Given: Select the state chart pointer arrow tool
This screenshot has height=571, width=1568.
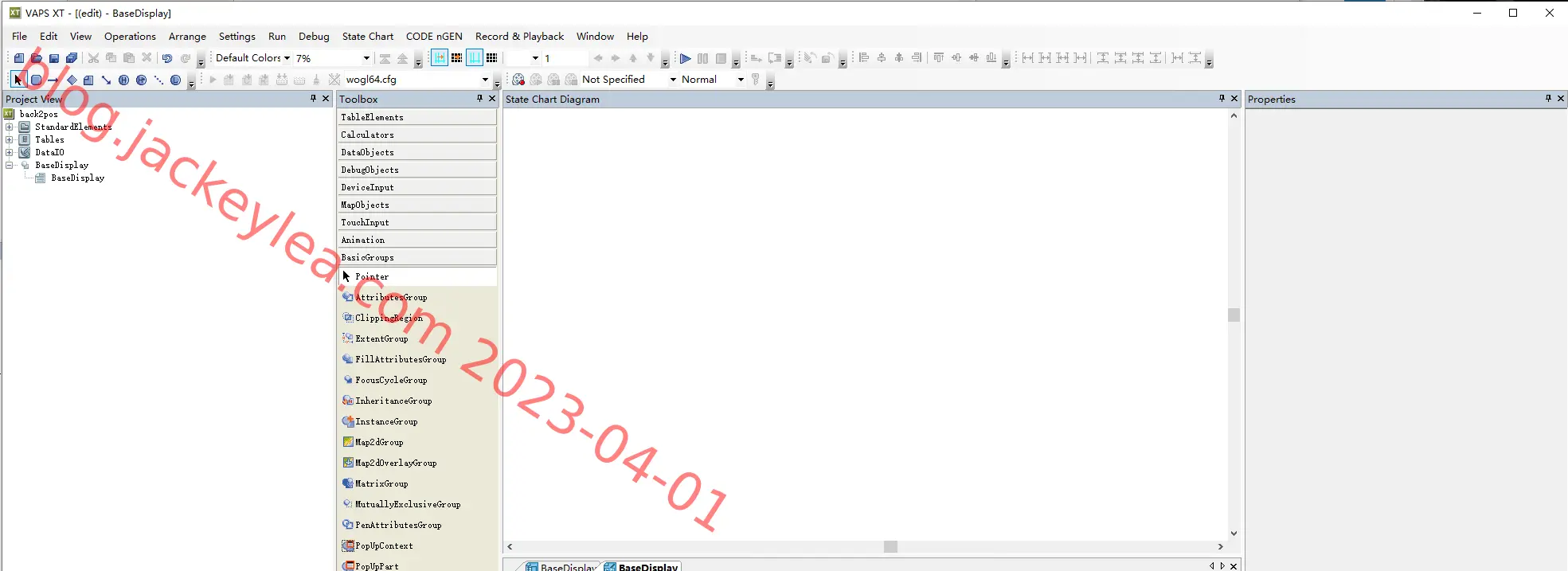Looking at the screenshot, I should [x=18, y=80].
